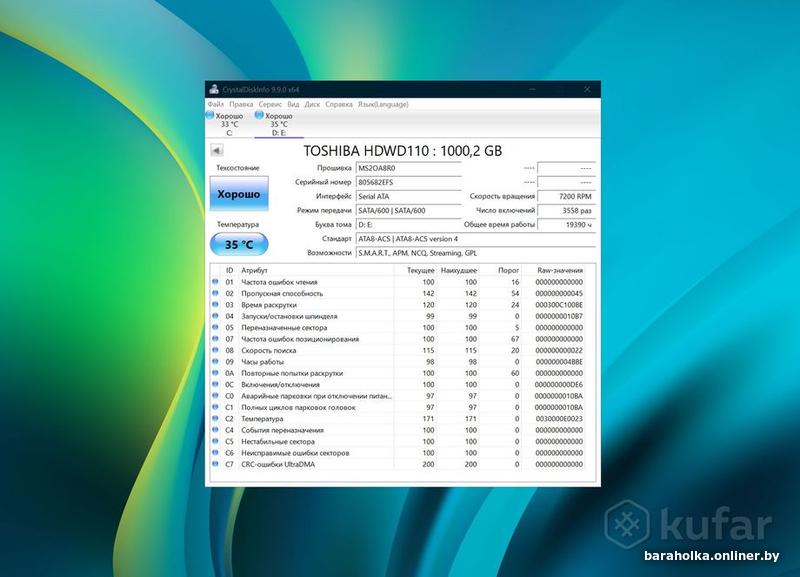Click the previous disk arrow button
This screenshot has height=577, width=800.
(216, 150)
